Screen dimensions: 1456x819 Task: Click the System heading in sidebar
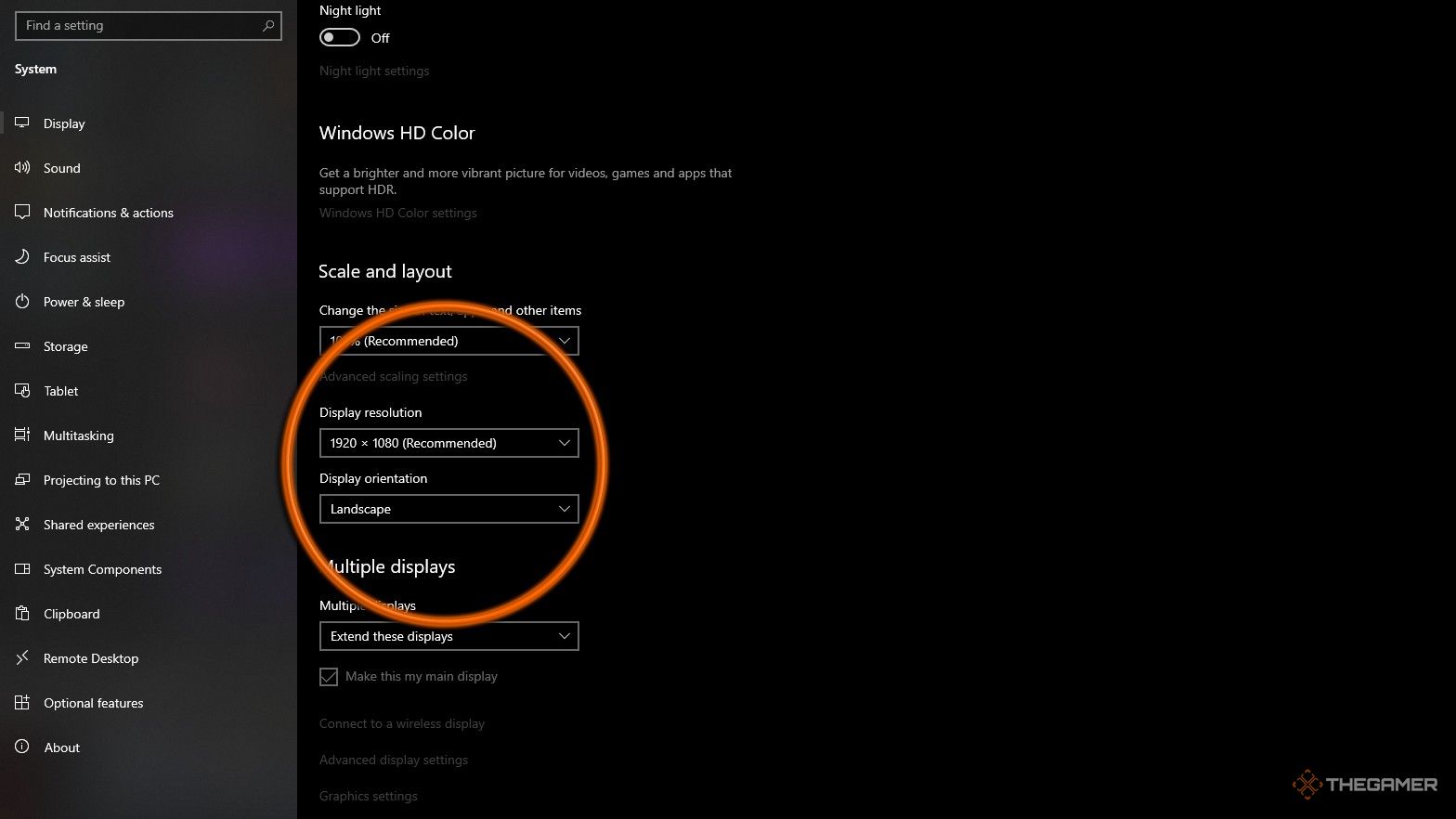35,69
